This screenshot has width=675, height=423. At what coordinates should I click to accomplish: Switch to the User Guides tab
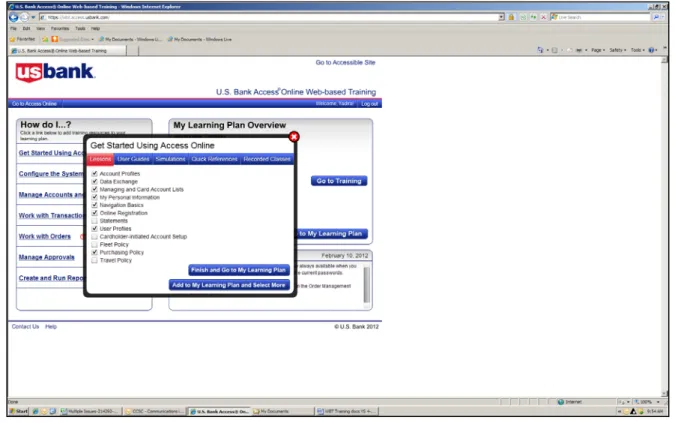pyautogui.click(x=133, y=159)
